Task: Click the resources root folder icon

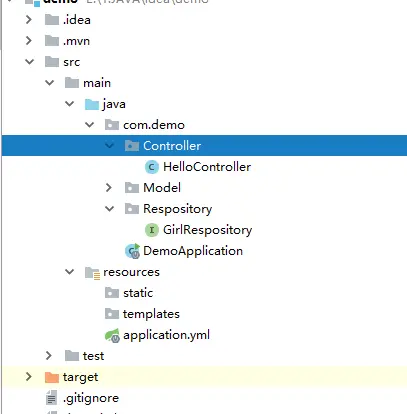Action: [x=92, y=273]
